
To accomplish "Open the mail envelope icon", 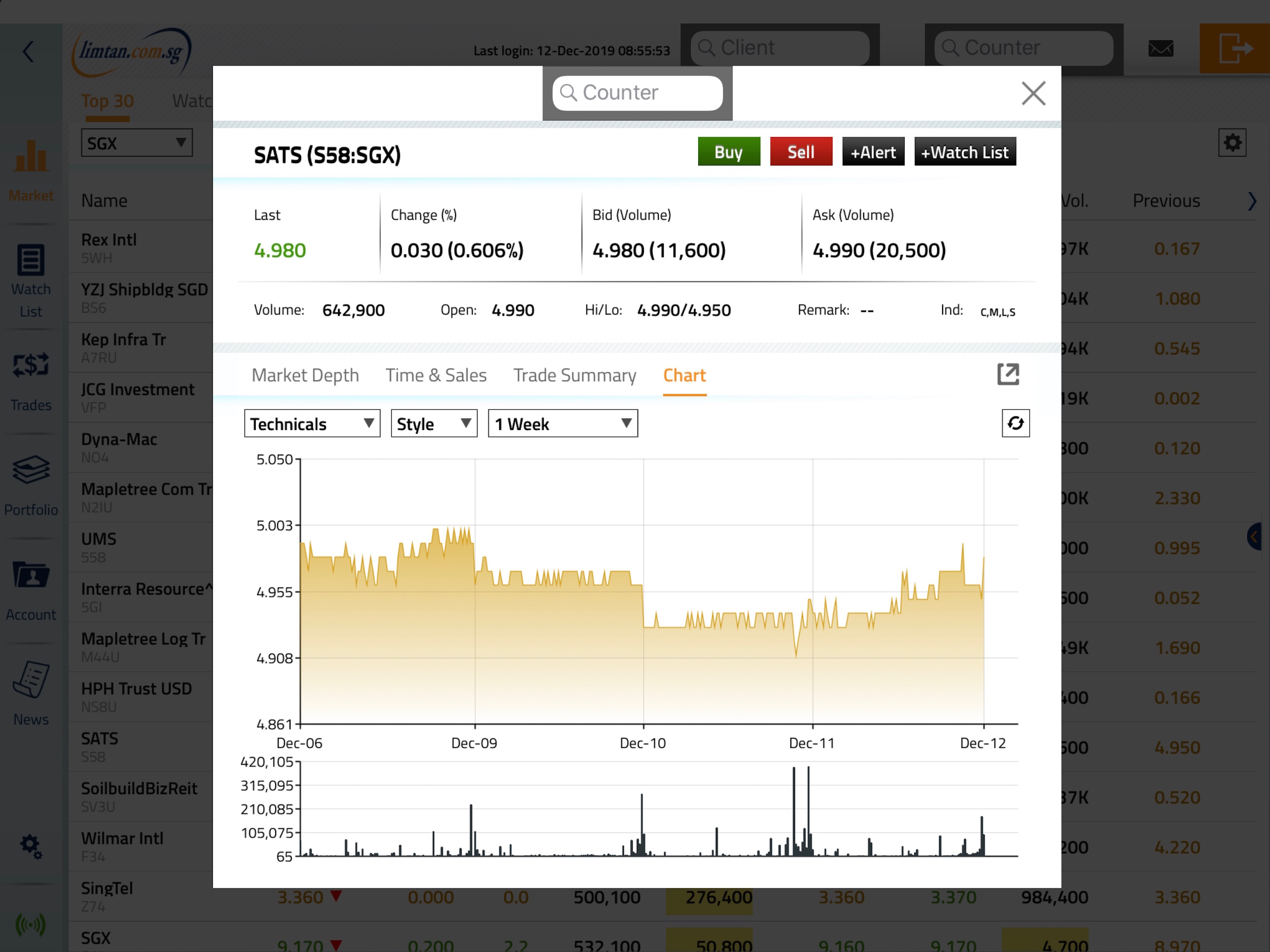I will [1160, 48].
